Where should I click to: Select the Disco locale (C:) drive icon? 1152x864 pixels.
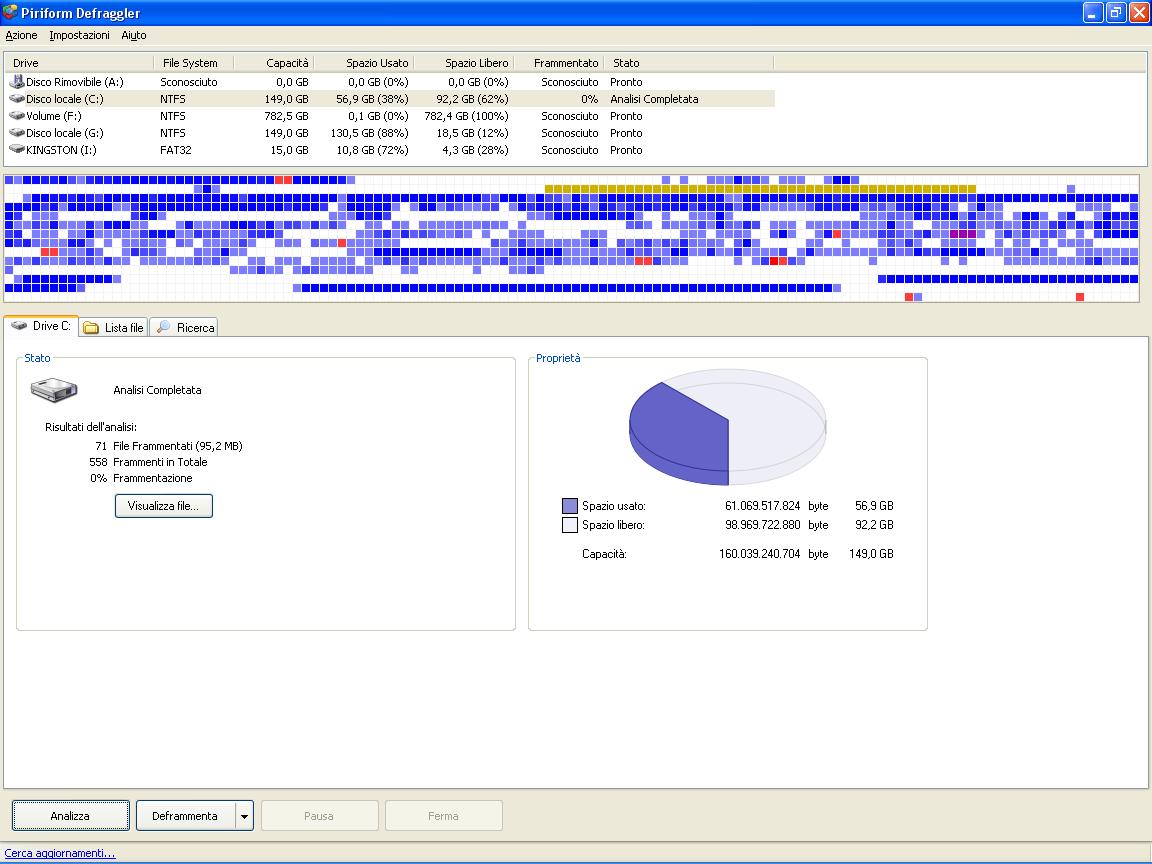click(x=17, y=98)
